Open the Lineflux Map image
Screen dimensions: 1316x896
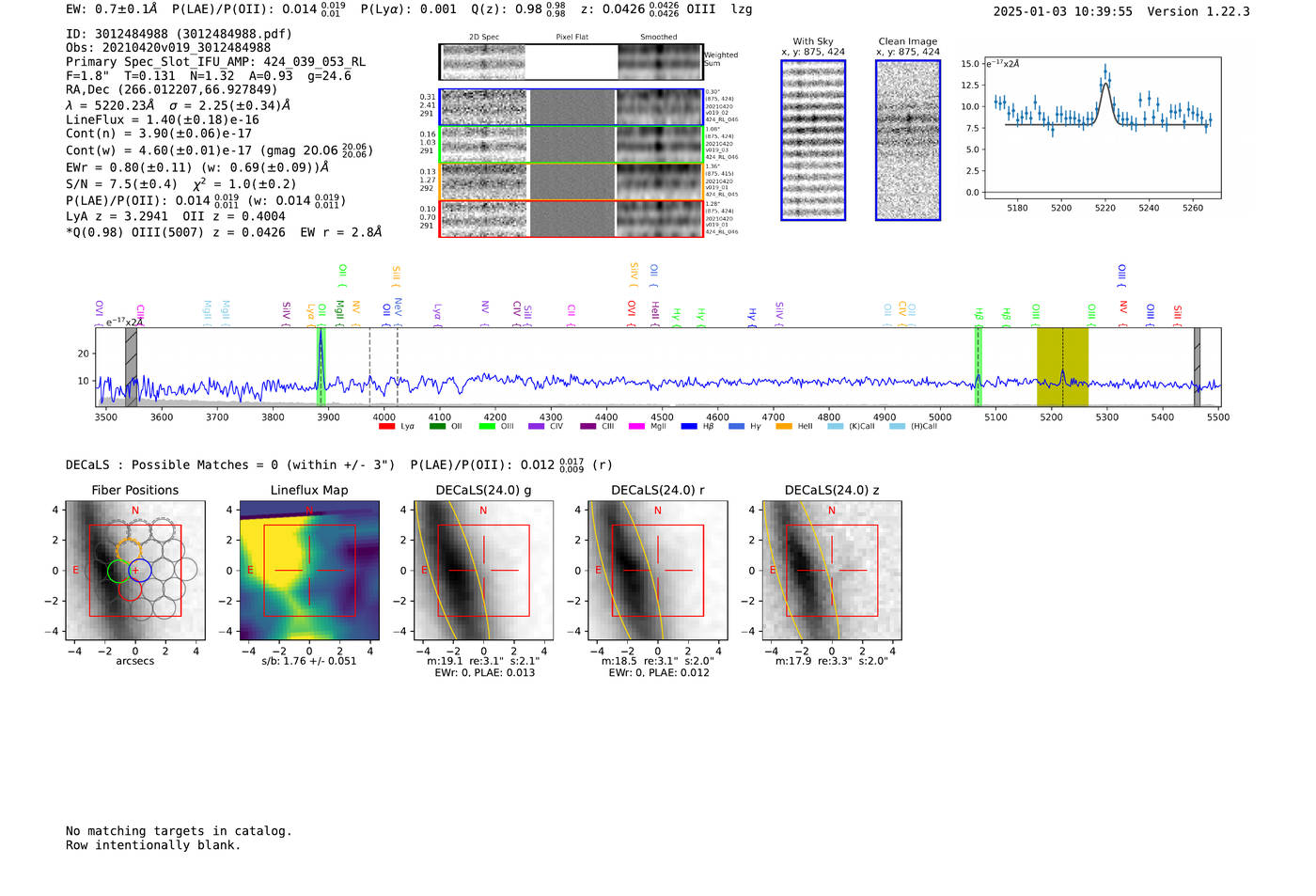309,571
